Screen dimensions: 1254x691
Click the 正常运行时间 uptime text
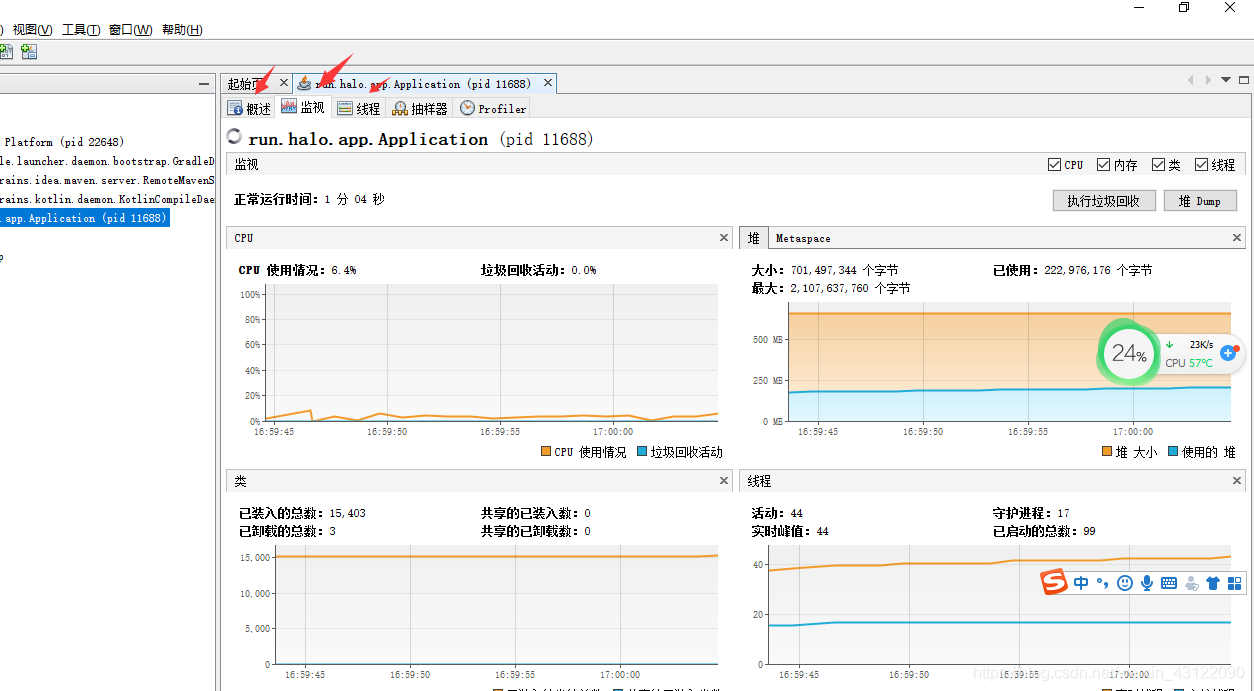309,199
